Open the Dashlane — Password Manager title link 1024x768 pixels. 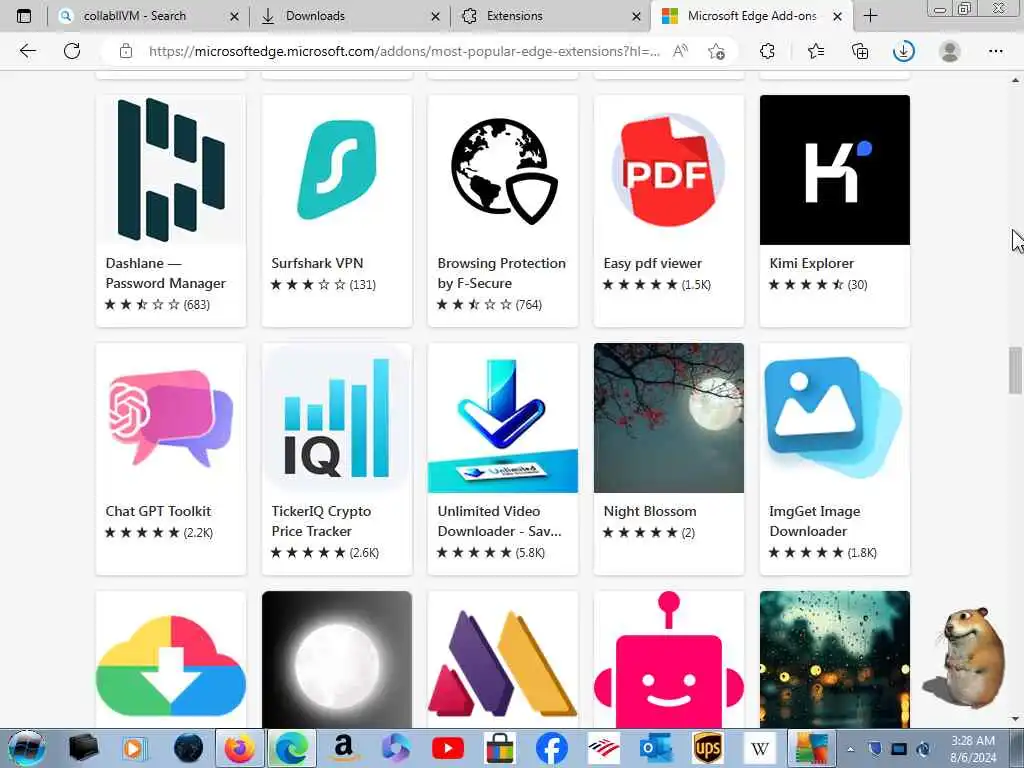[x=165, y=273]
